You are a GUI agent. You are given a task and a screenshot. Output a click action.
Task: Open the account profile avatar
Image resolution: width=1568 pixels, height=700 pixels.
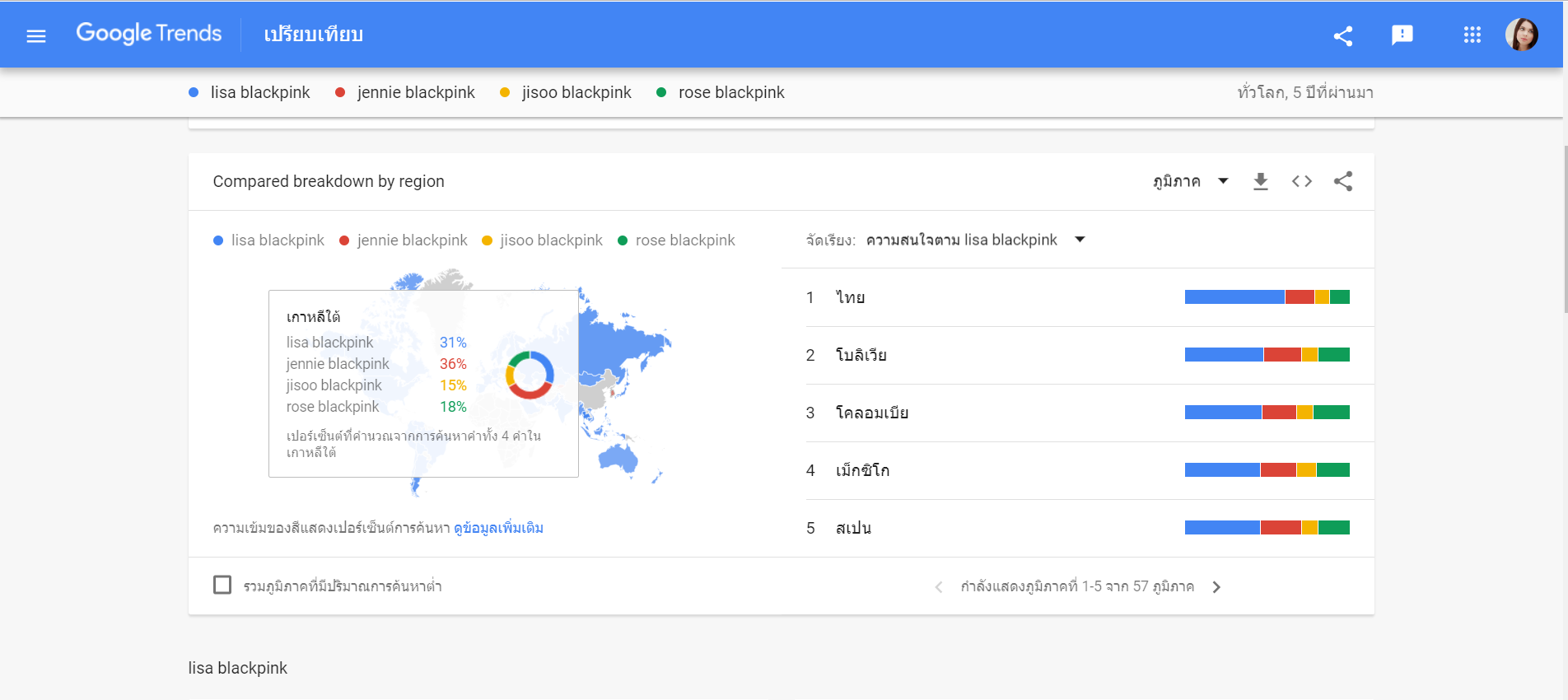click(1522, 35)
